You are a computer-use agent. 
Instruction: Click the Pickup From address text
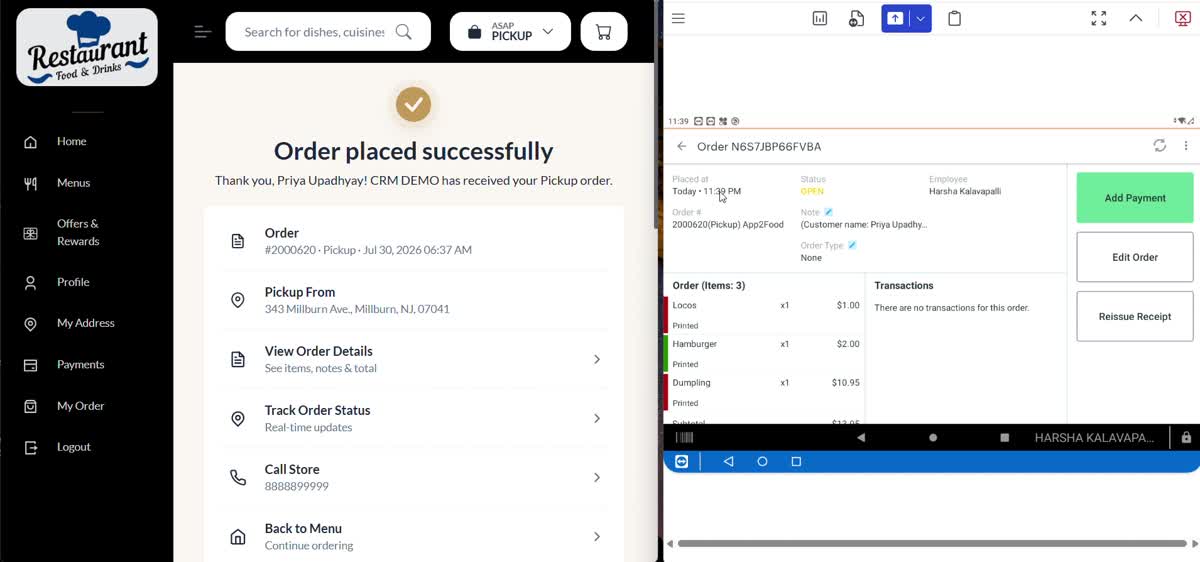[357, 309]
